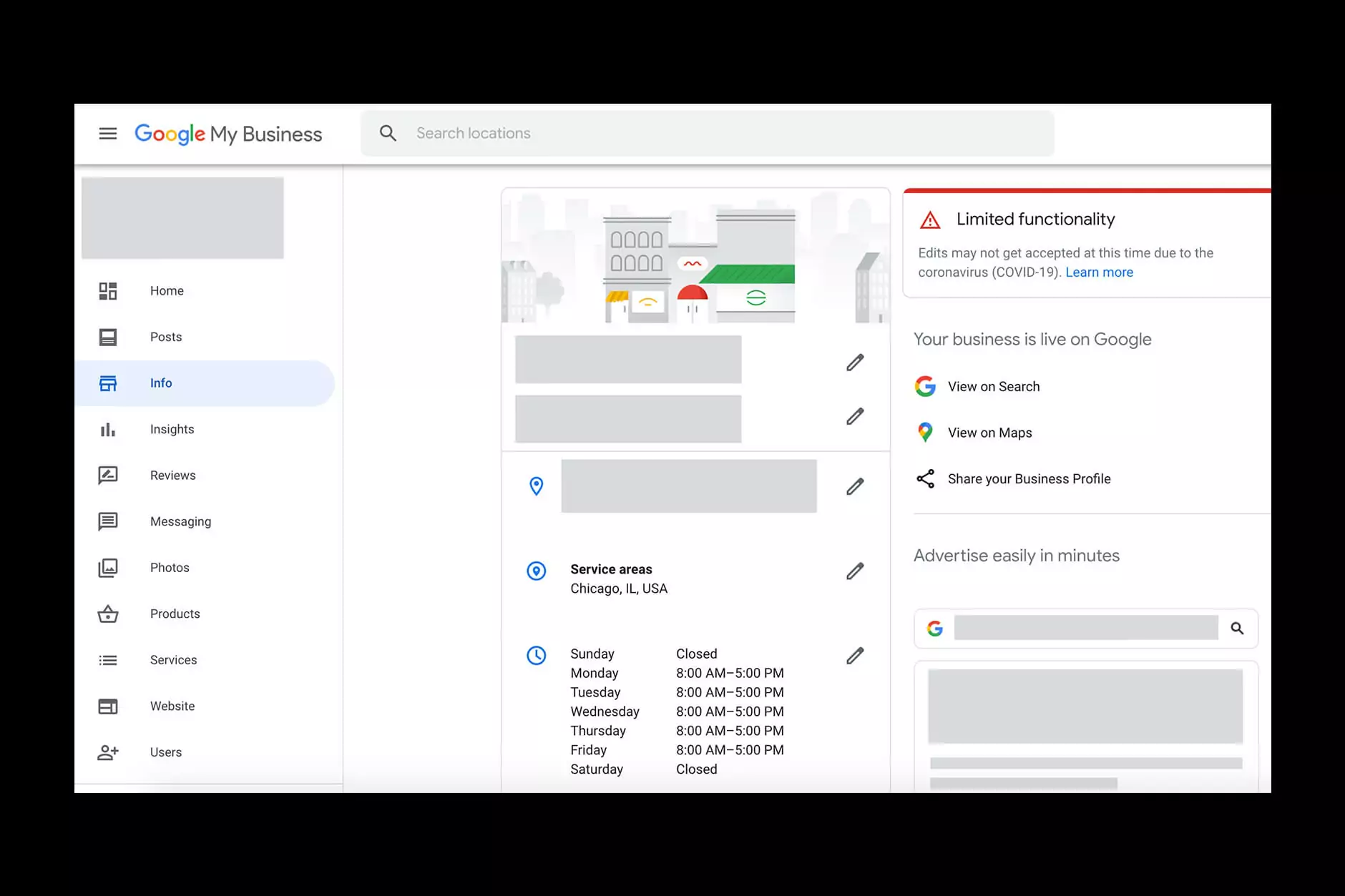Click the Info storefront icon in sidebar
The width and height of the screenshot is (1345, 896).
click(x=108, y=383)
